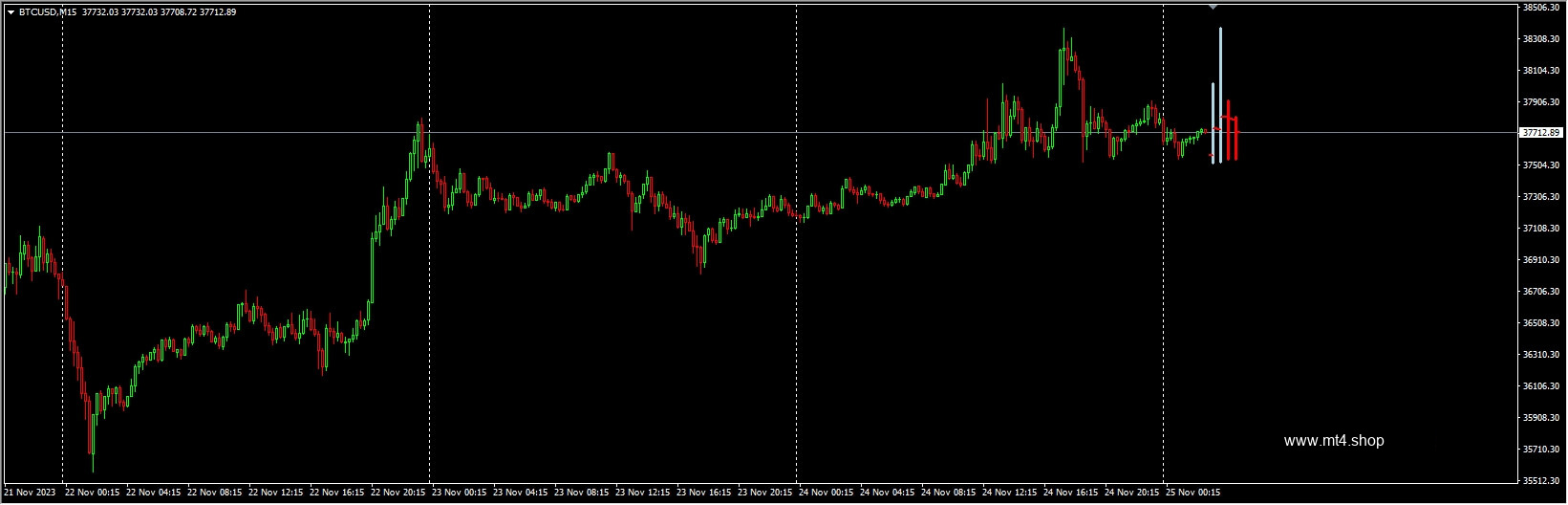1568x505 pixels.
Task: Click the 35710.30 price scale label
Action: click(1541, 450)
